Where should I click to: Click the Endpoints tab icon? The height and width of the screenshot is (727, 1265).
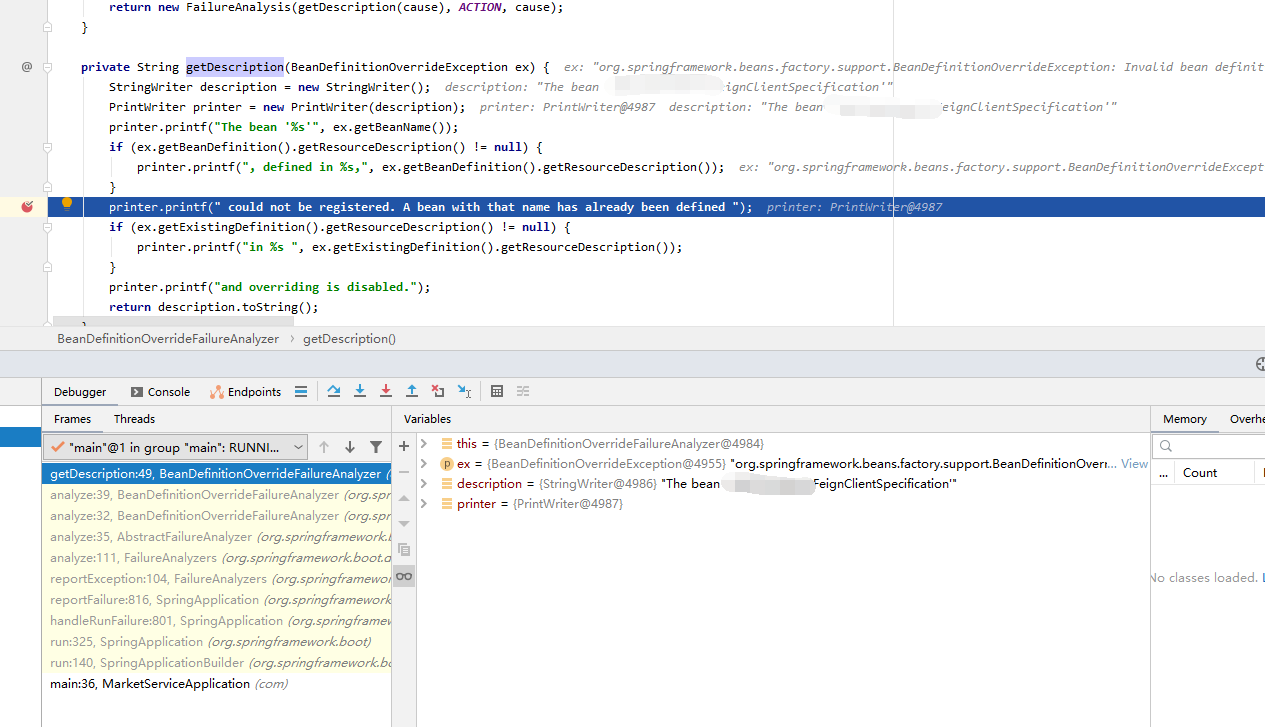[216, 392]
